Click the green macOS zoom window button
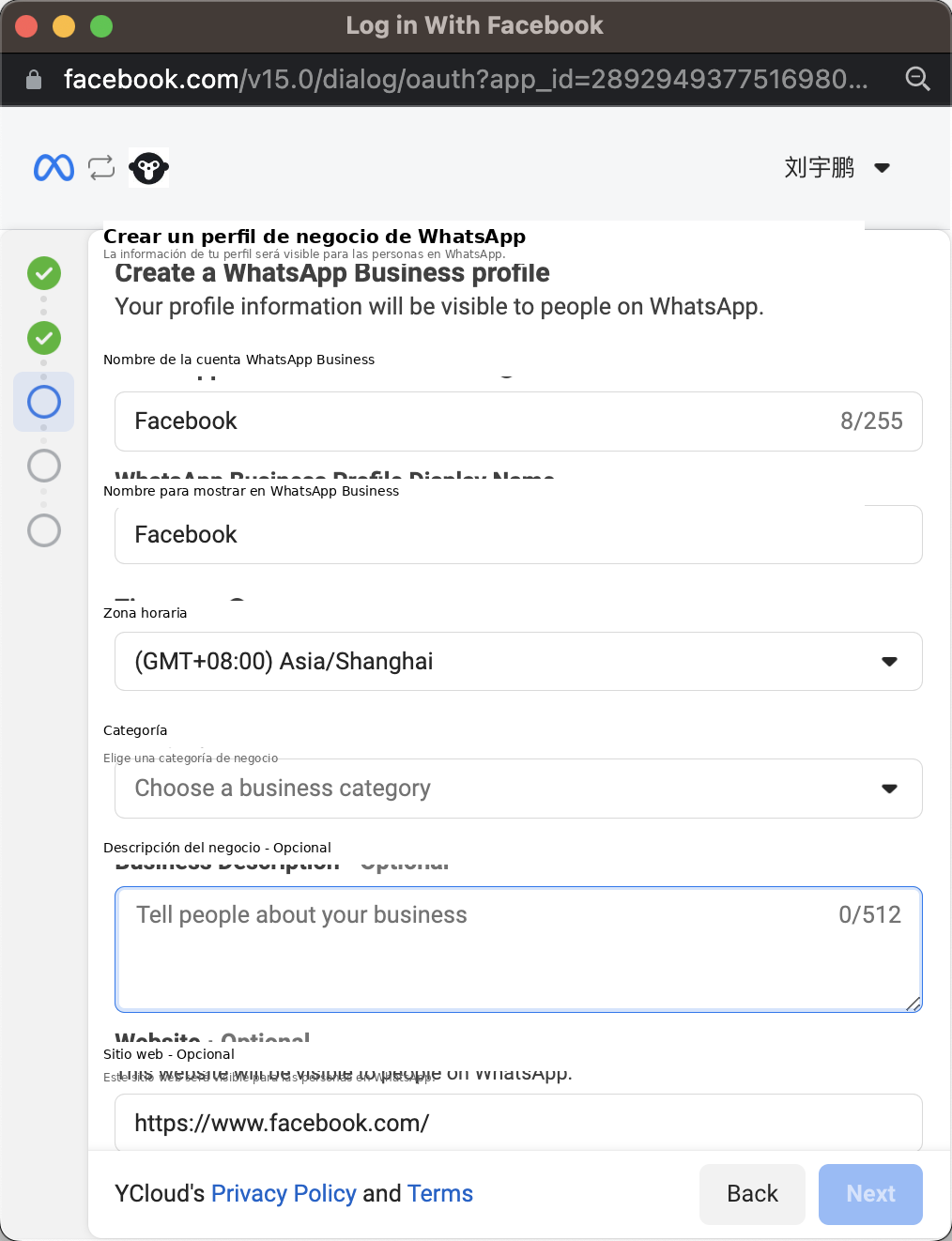The width and height of the screenshot is (952, 1241). click(101, 26)
